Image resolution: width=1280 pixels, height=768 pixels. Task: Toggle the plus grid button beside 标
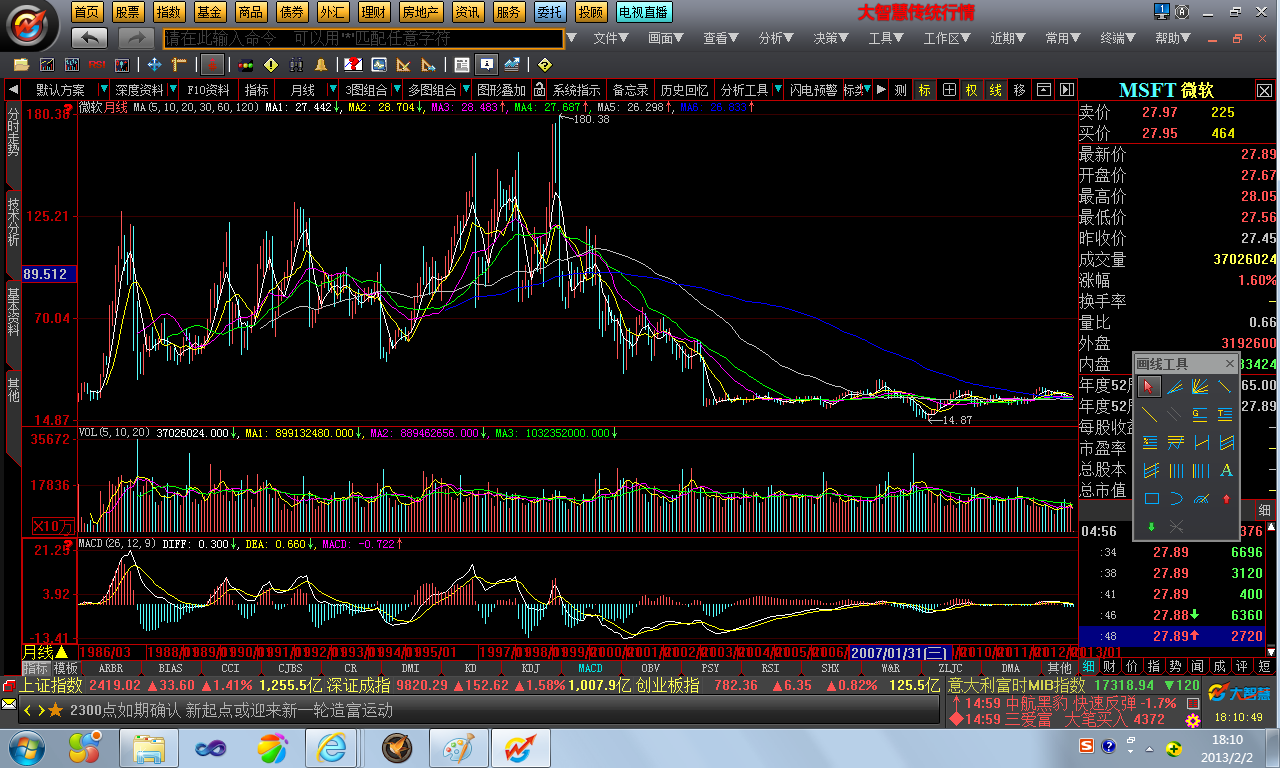point(949,90)
